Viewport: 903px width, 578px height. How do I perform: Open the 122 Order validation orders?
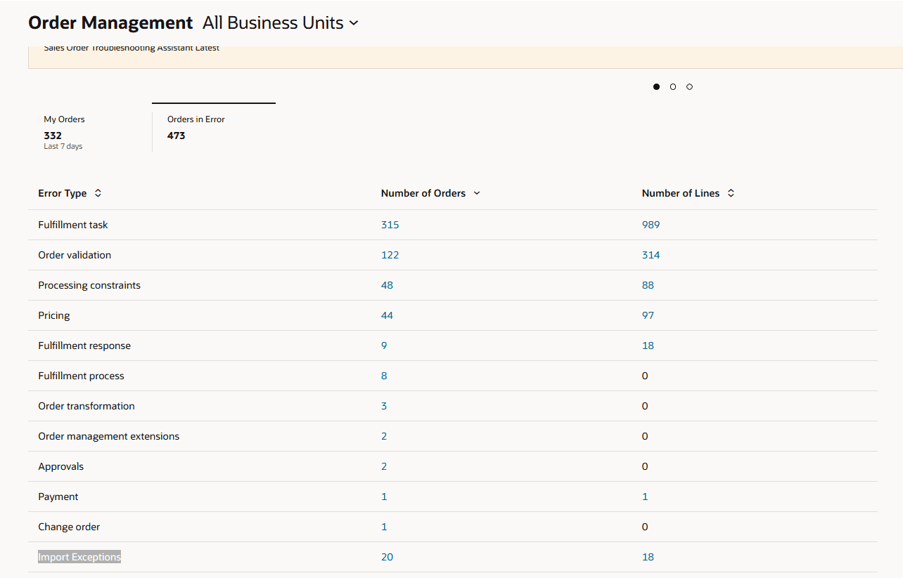click(x=390, y=255)
